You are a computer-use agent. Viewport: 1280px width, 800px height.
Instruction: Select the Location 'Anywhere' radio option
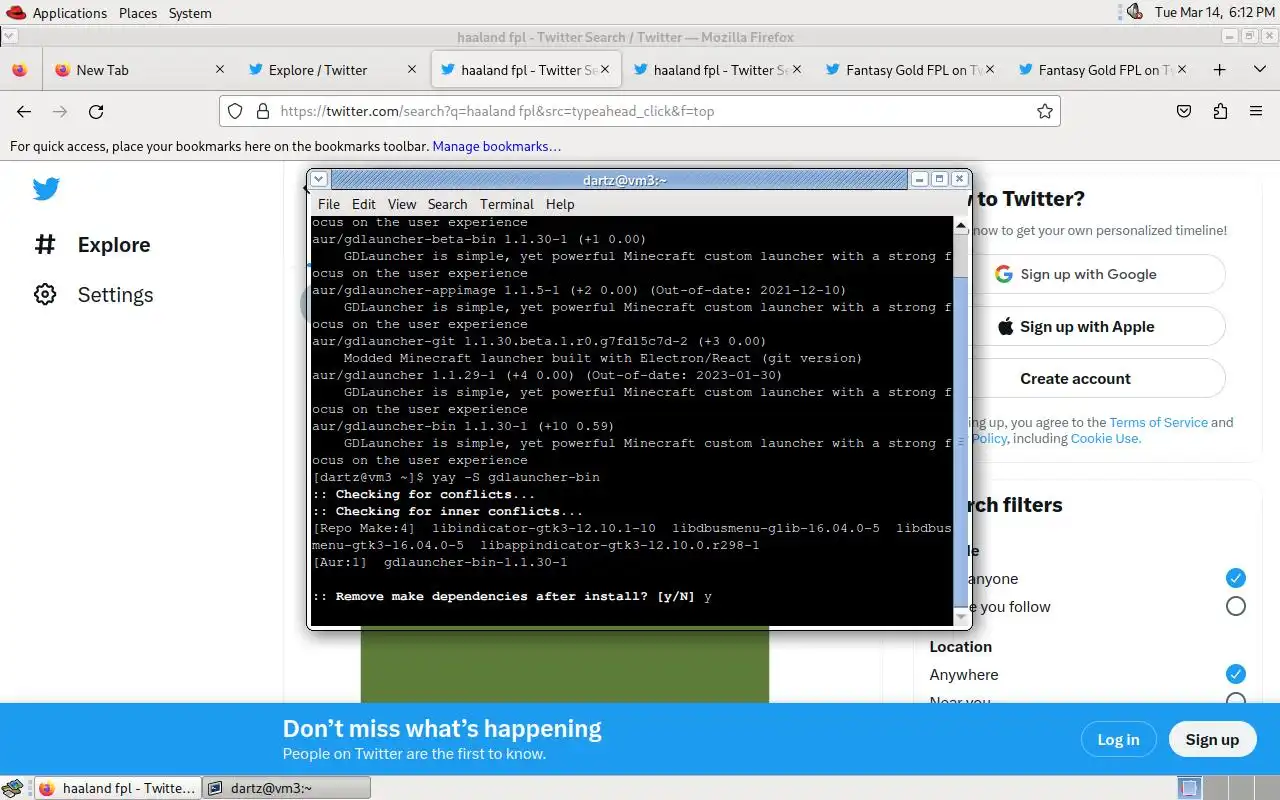coord(1236,674)
